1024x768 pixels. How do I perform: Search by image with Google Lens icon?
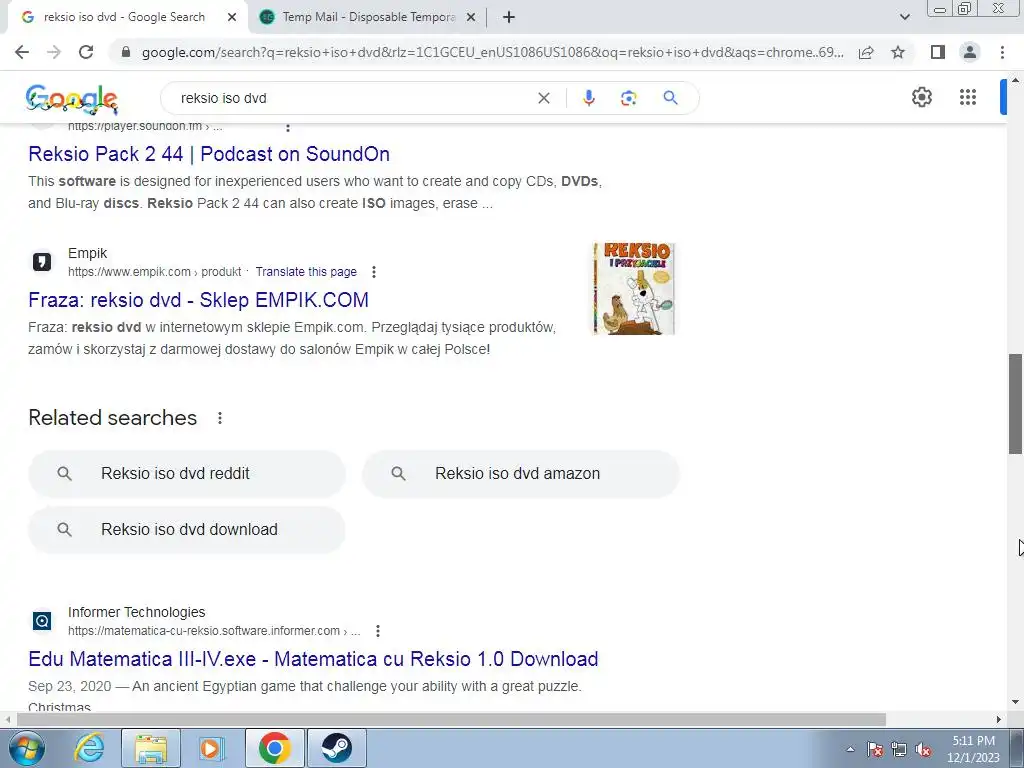tap(628, 98)
